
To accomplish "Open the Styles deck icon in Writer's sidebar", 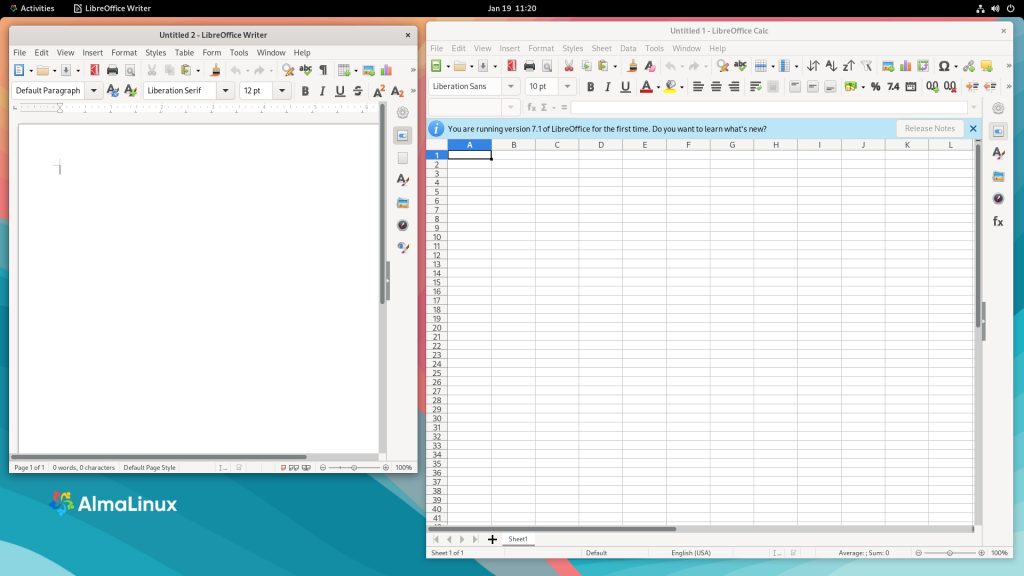I will [402, 180].
